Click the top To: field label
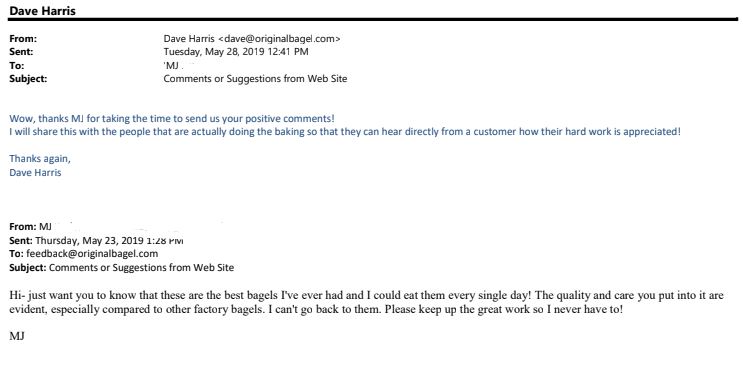Screen dimensions: 743x373 pos(16,65)
